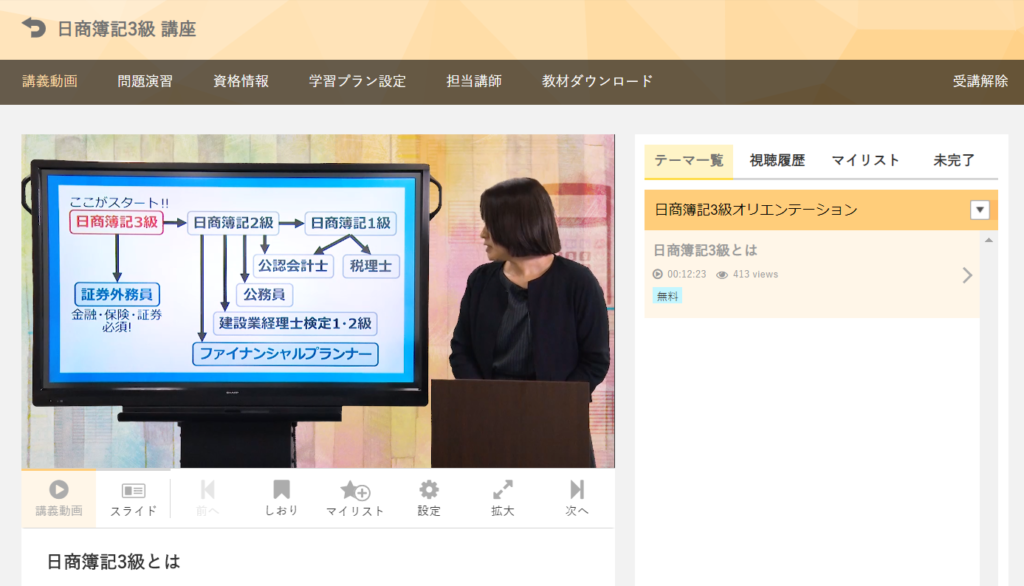Select 教材ダウンロード from the navigation bar
The width and height of the screenshot is (1024, 586).
click(x=595, y=81)
